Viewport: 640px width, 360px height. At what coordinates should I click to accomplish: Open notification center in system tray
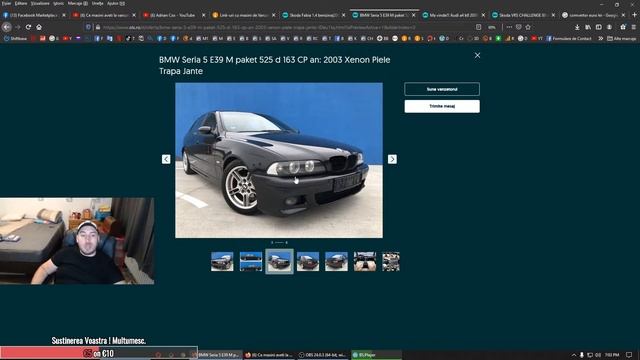pyautogui.click(x=629, y=355)
